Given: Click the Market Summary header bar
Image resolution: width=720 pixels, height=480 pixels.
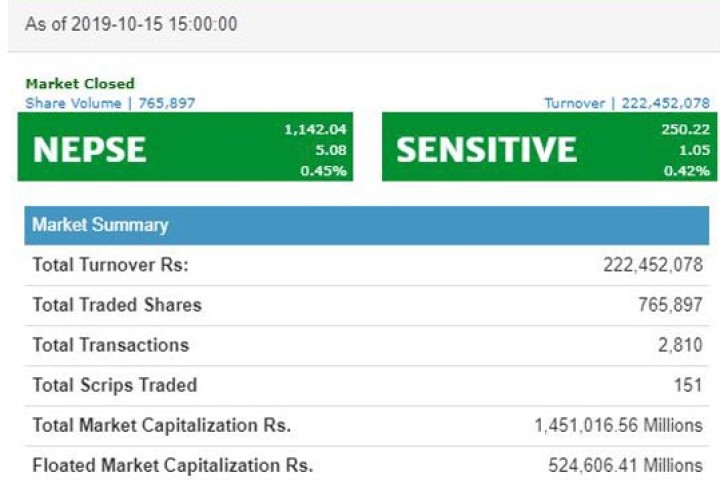Looking at the screenshot, I should [366, 225].
